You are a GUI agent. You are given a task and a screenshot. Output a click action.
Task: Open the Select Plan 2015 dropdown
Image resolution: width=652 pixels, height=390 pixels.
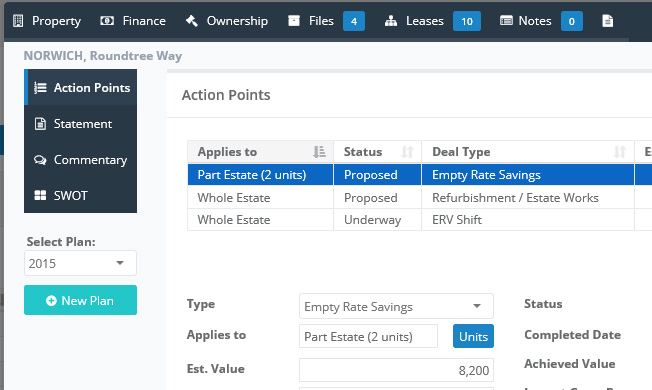point(80,263)
